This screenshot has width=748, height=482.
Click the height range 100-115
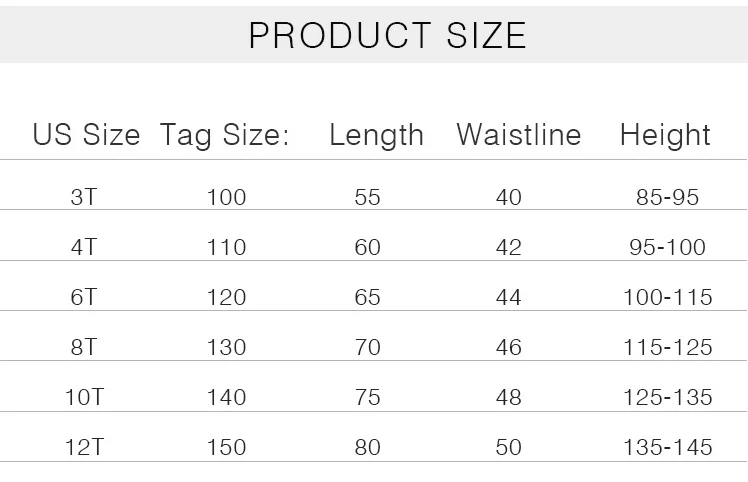tap(667, 297)
